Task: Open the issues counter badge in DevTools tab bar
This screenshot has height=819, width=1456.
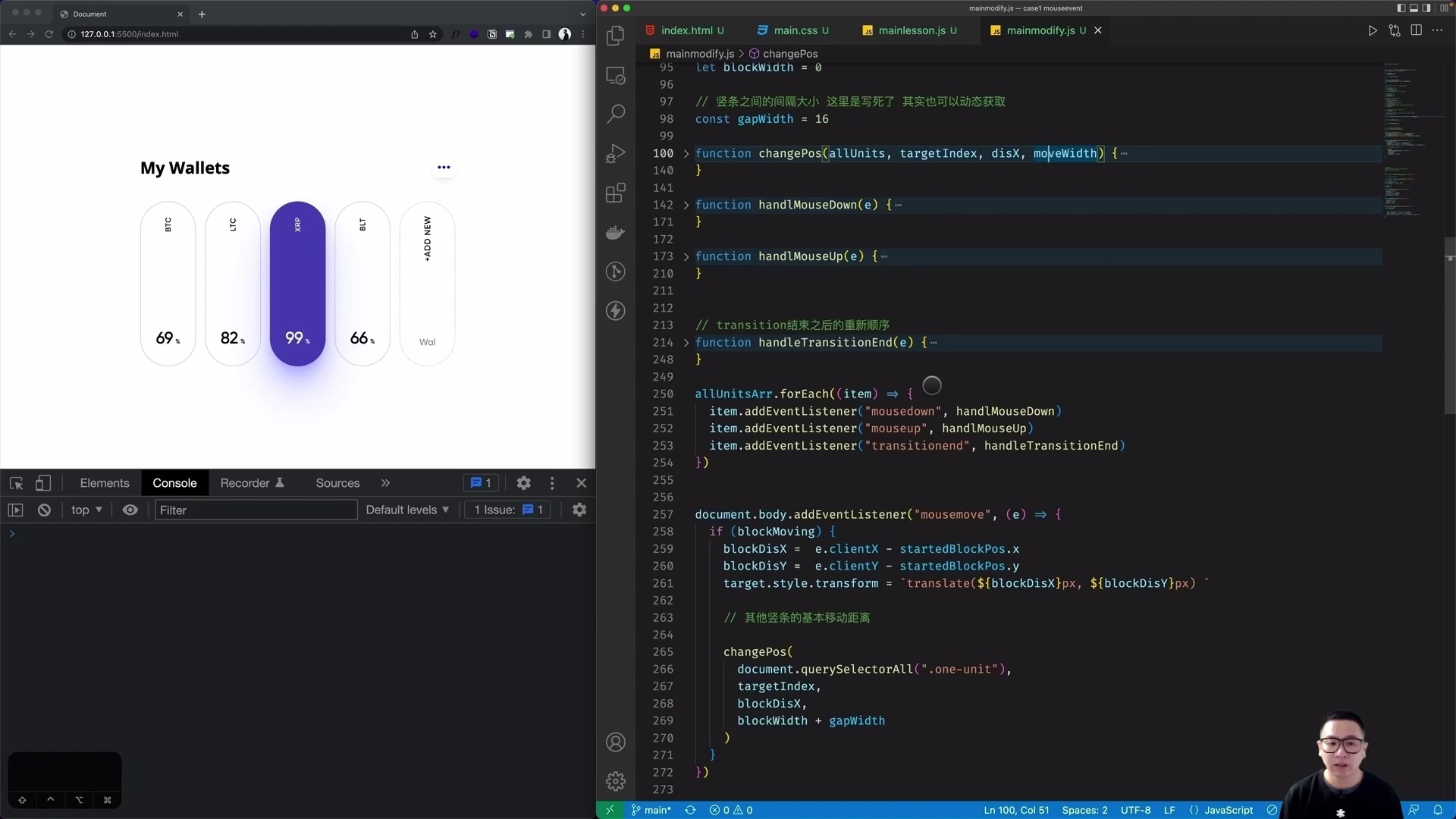Action: (x=481, y=483)
